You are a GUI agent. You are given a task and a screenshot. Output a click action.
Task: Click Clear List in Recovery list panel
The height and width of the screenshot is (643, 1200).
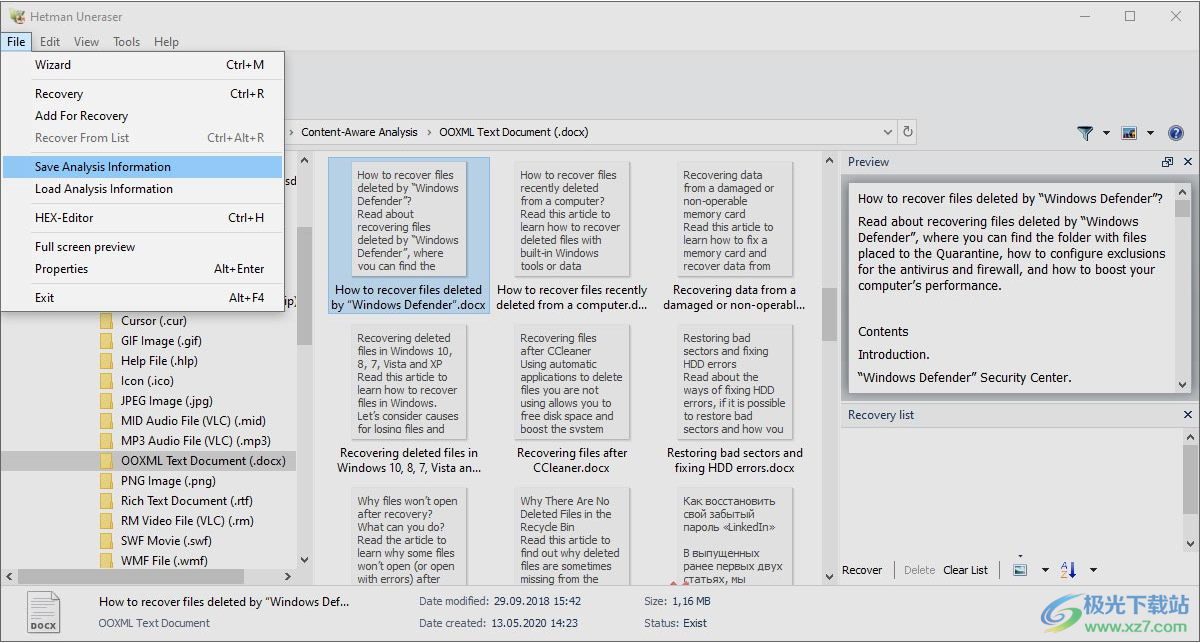[x=965, y=570]
